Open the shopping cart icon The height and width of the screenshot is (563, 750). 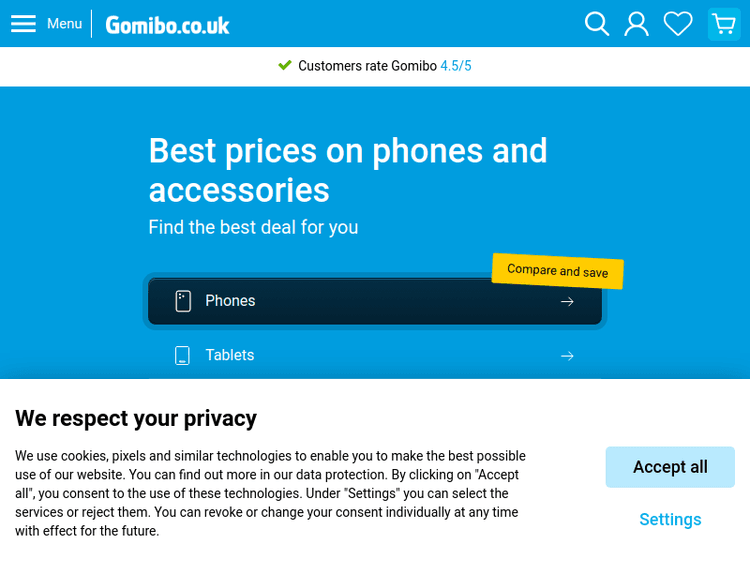click(x=724, y=24)
